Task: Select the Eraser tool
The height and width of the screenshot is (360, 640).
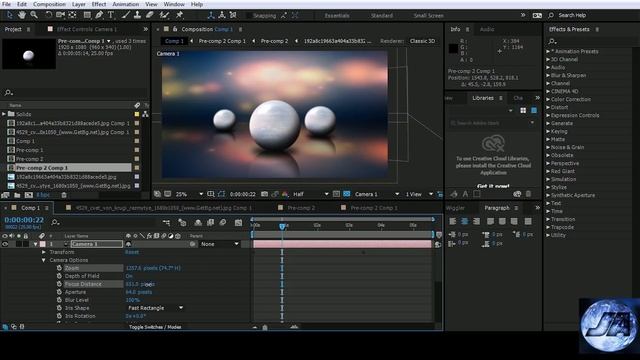Action: pos(149,15)
